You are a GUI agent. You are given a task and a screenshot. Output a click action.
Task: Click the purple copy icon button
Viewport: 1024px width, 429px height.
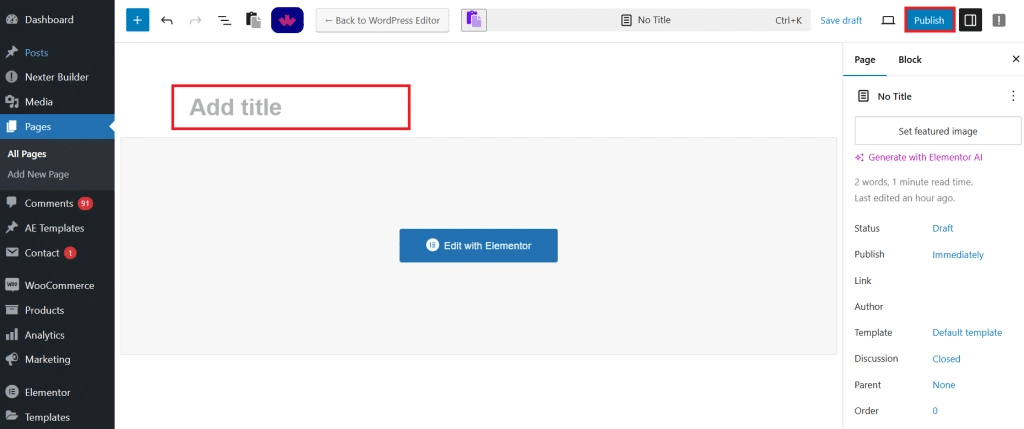click(x=474, y=20)
